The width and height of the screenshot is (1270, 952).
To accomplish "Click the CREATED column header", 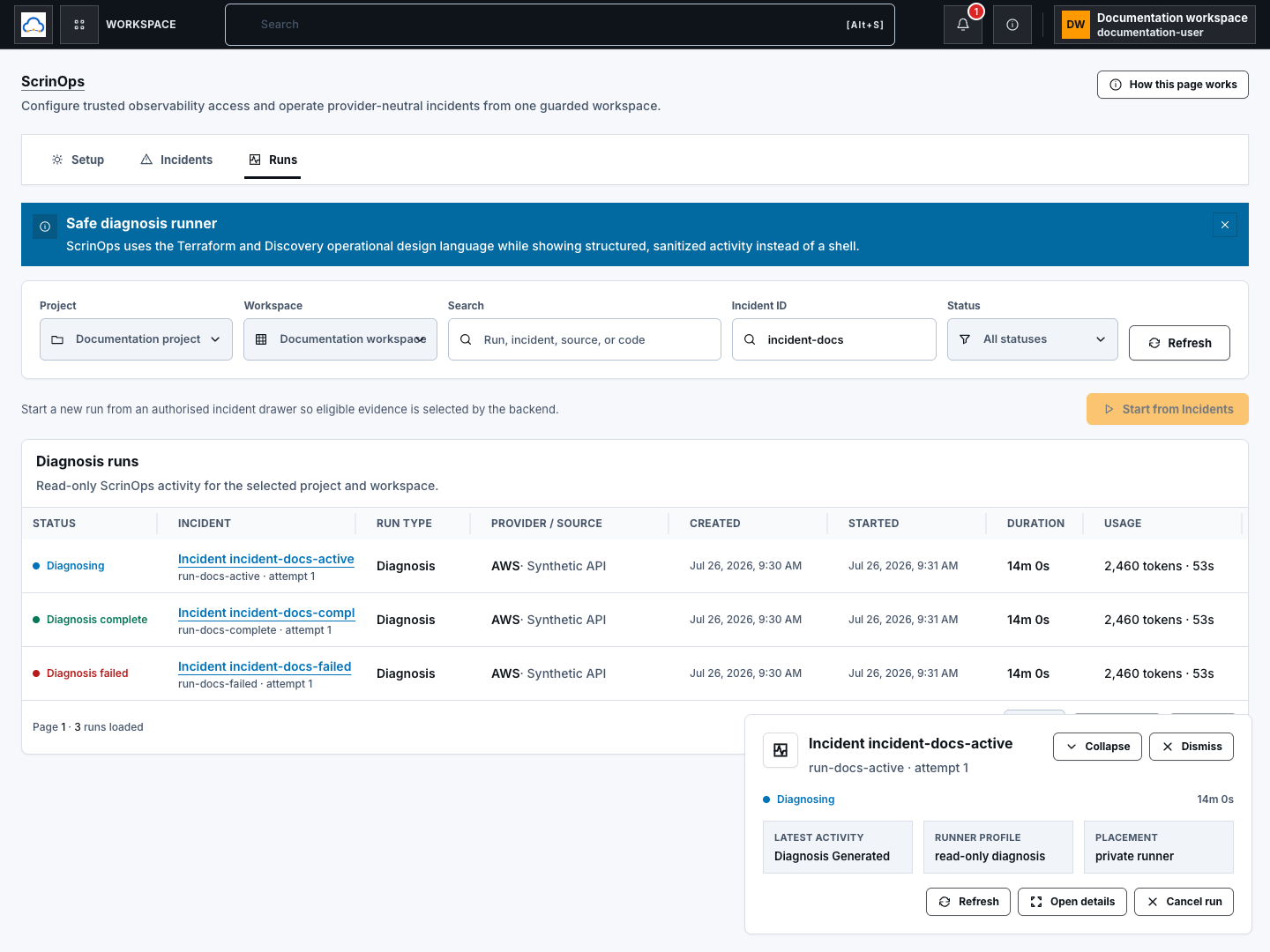I will tap(715, 524).
